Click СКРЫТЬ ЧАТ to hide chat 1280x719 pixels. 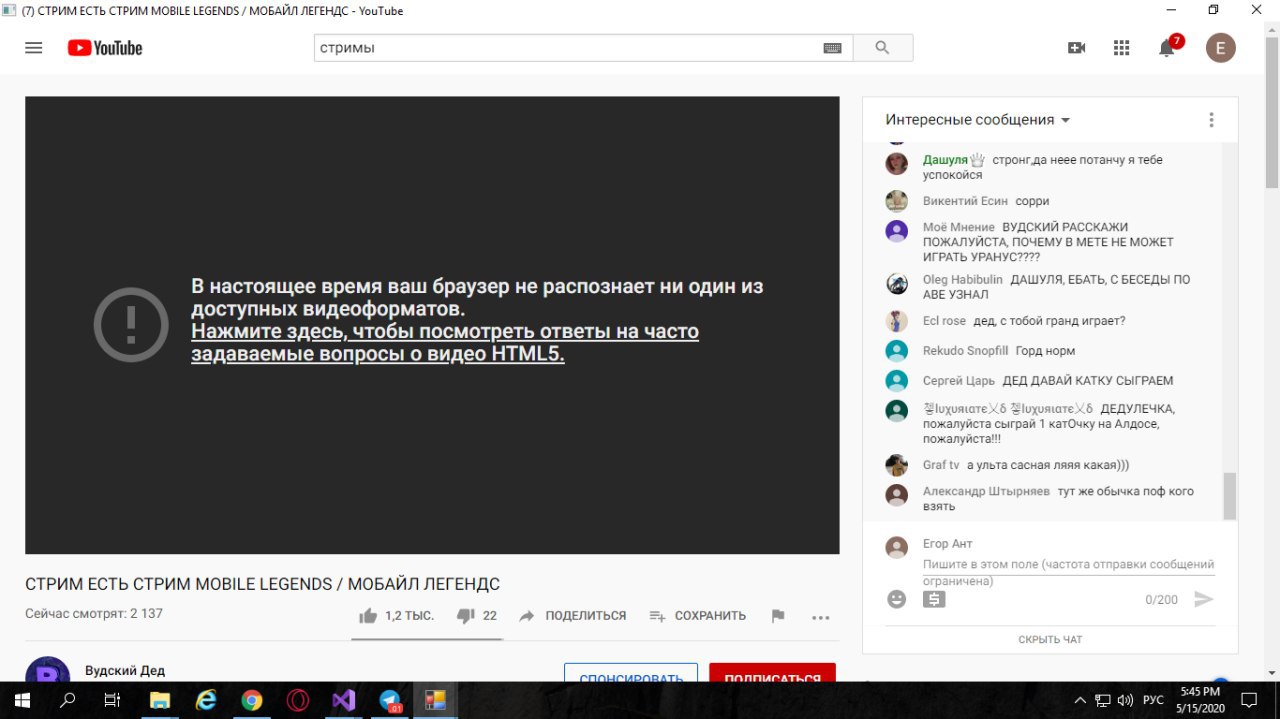coord(1050,639)
